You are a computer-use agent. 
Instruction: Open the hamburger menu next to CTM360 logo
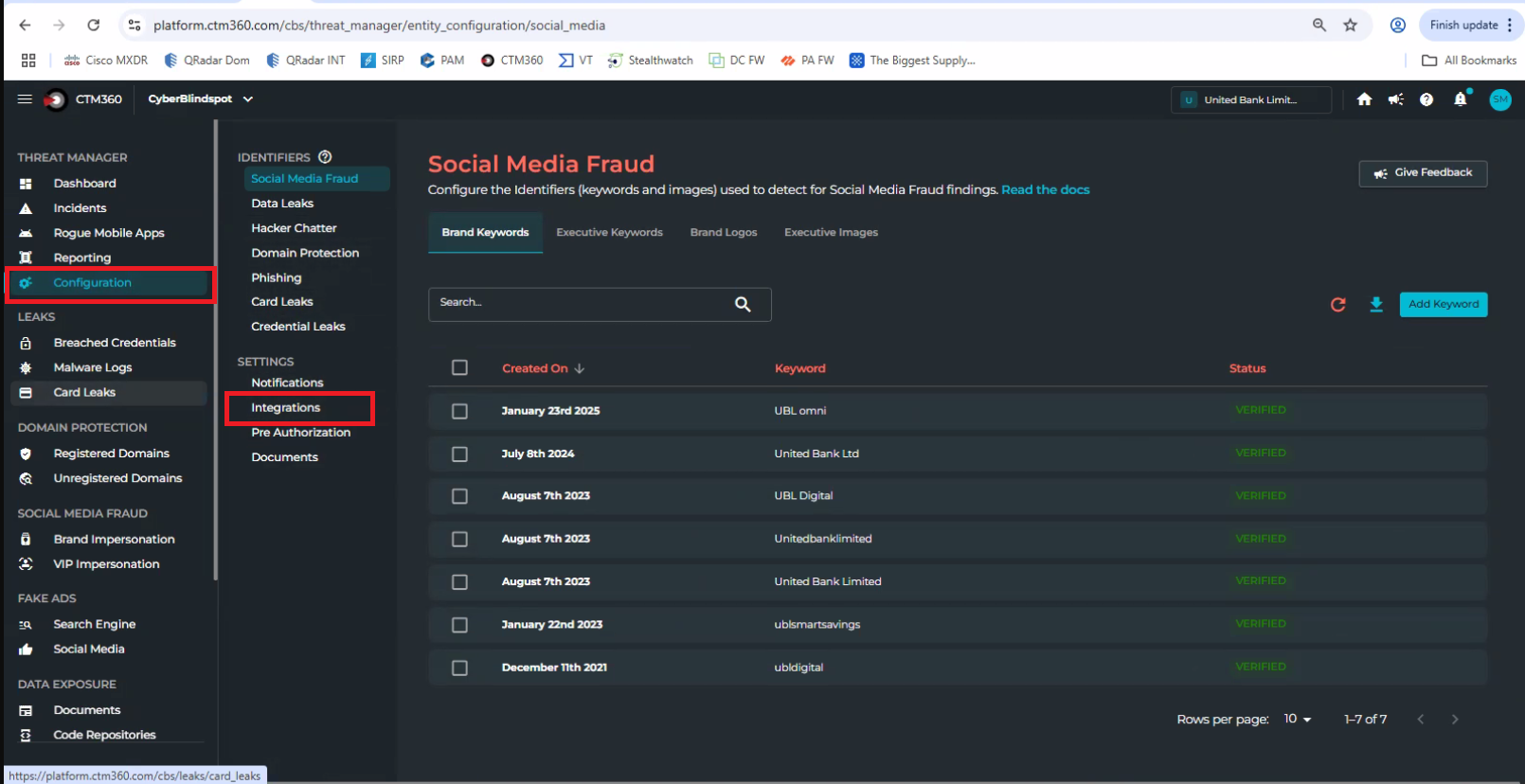(25, 98)
